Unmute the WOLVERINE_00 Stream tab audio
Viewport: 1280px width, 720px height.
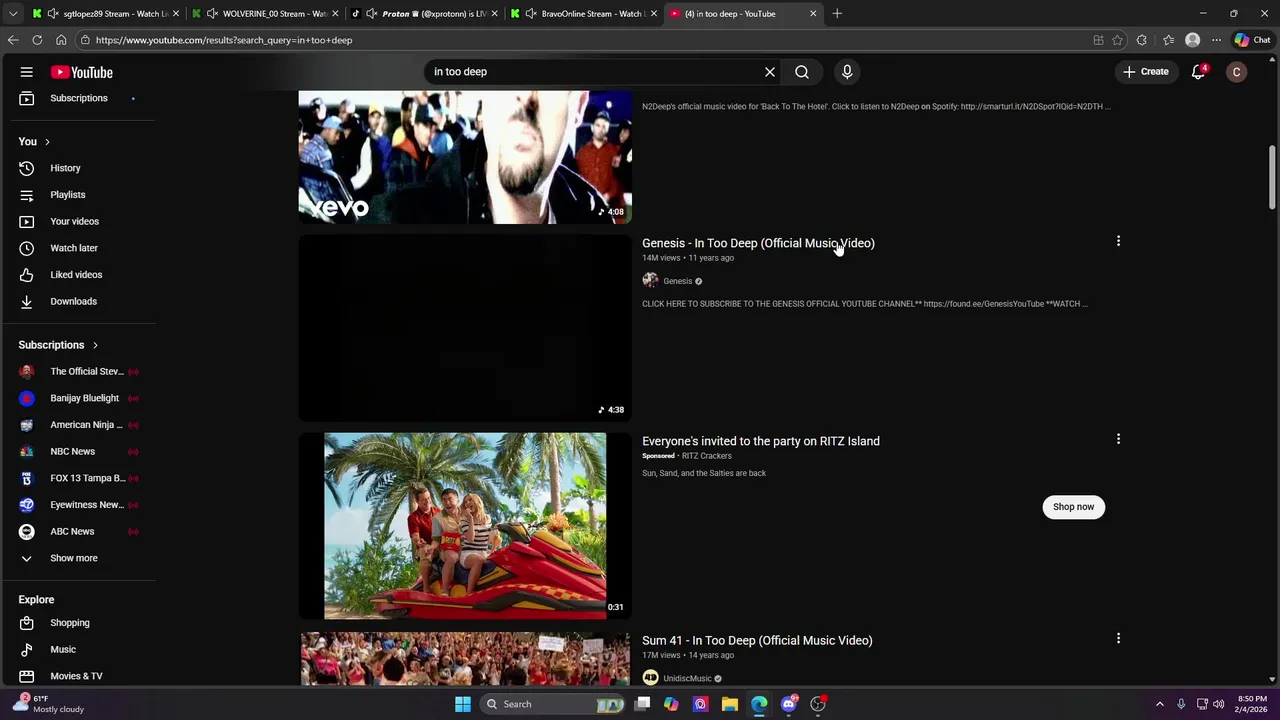point(212,14)
